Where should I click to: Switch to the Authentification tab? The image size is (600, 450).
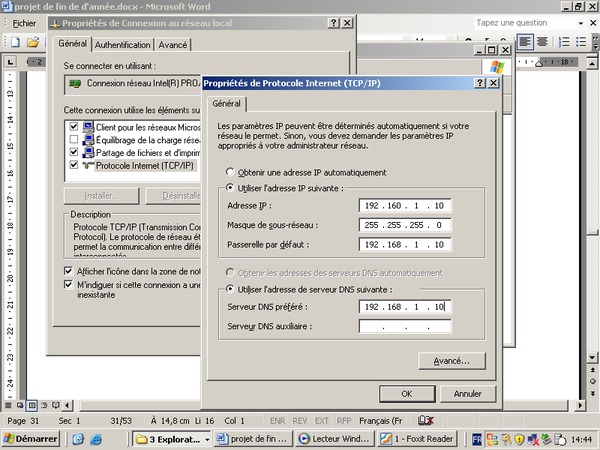click(x=122, y=45)
